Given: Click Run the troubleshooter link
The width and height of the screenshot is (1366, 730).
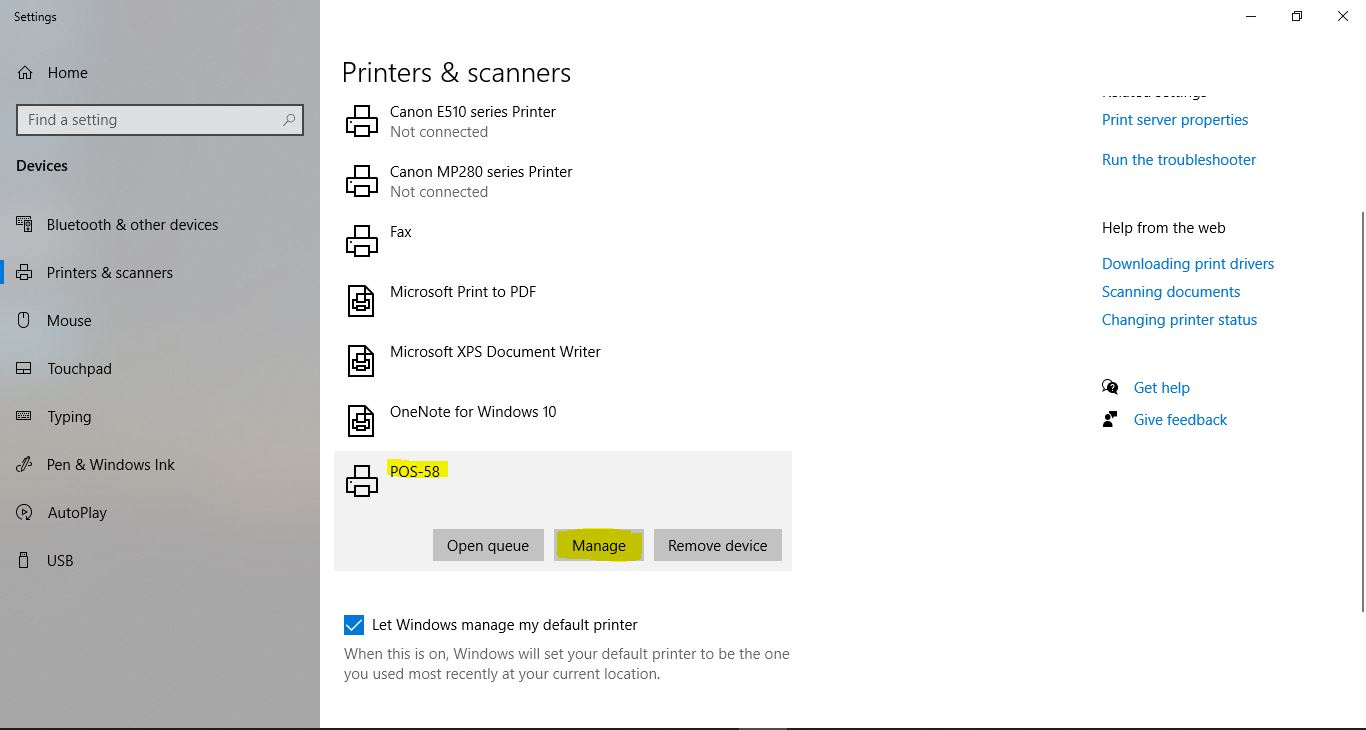Looking at the screenshot, I should (x=1179, y=159).
